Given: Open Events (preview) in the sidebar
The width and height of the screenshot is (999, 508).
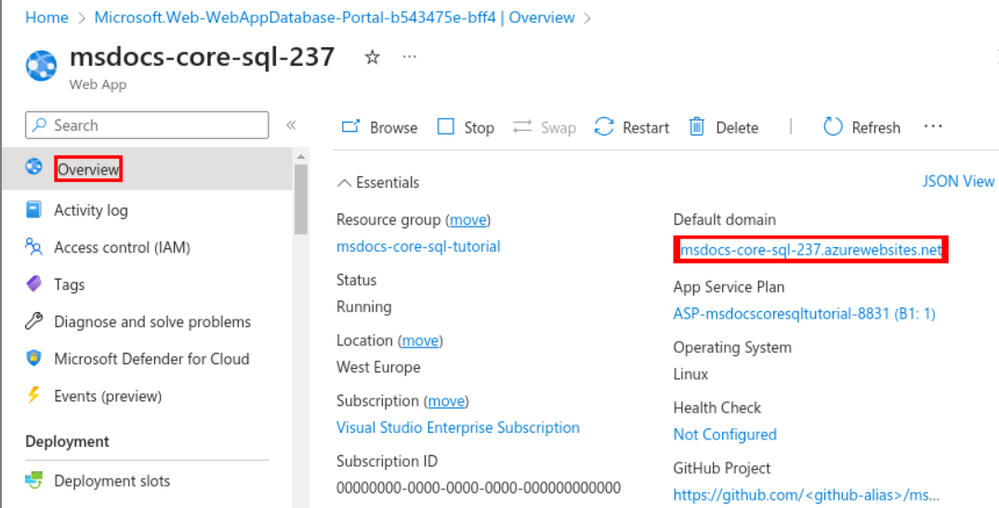Looking at the screenshot, I should coord(108,396).
